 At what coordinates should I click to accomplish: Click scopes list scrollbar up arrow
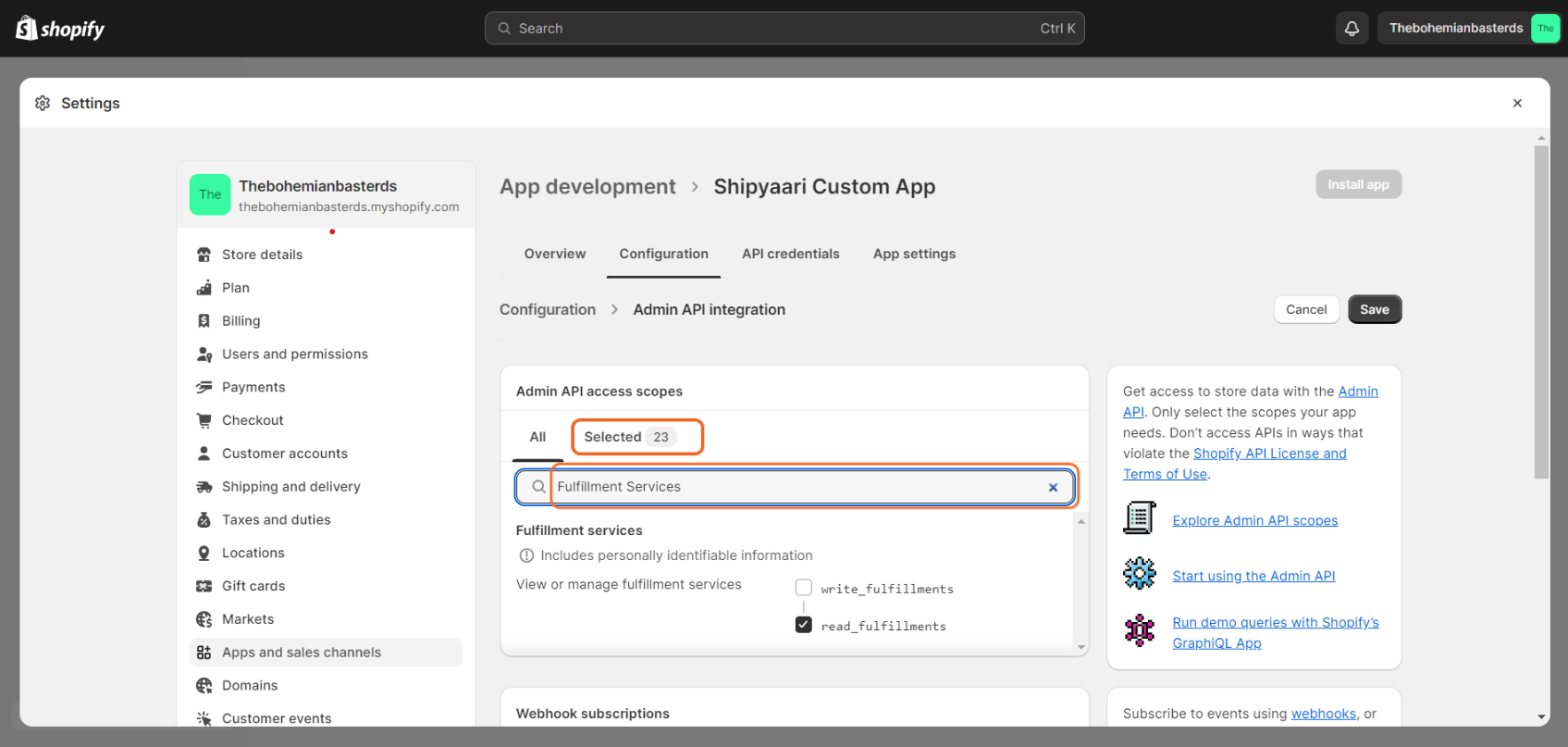point(1080,522)
